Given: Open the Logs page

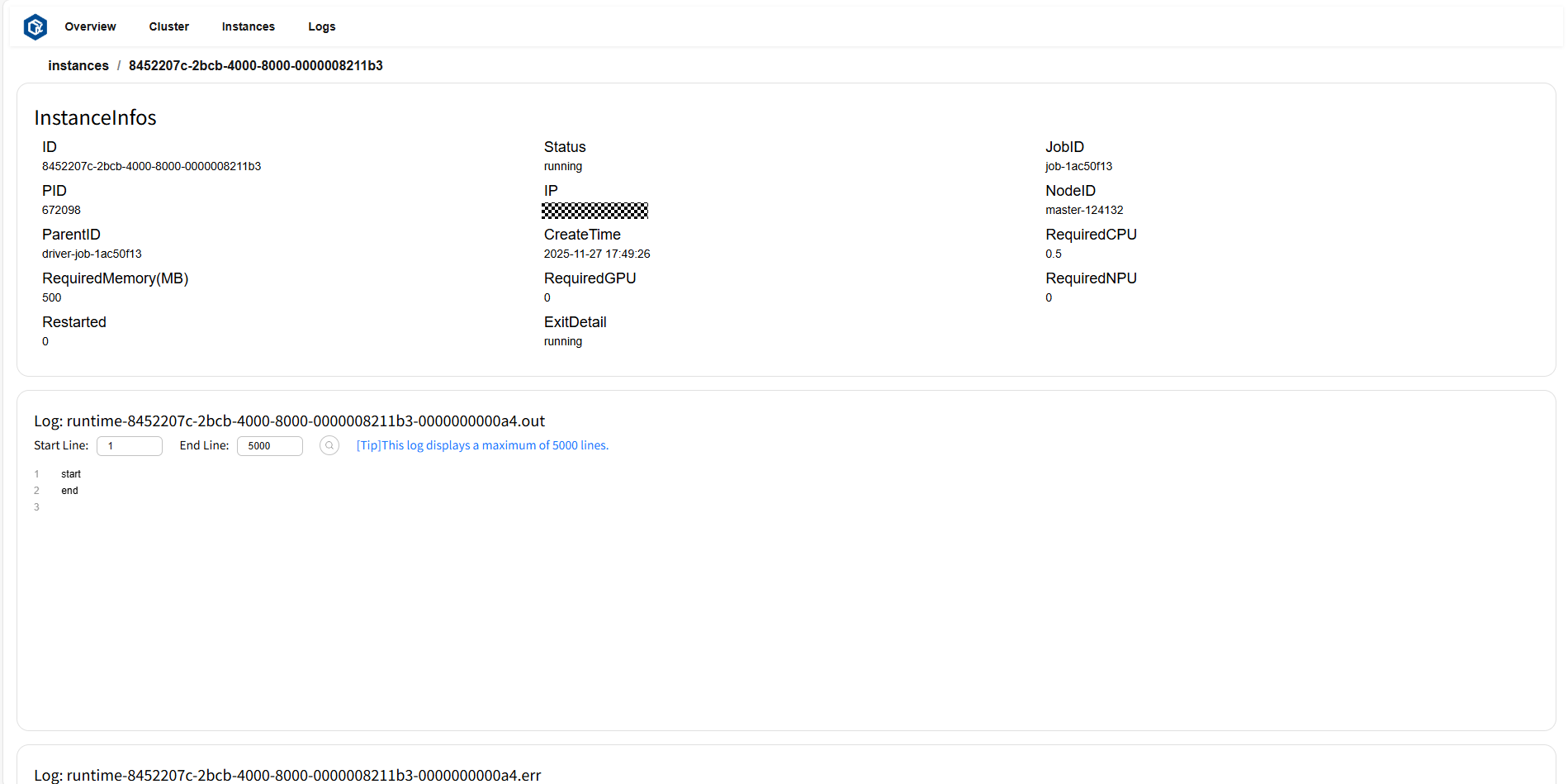Looking at the screenshot, I should [321, 27].
